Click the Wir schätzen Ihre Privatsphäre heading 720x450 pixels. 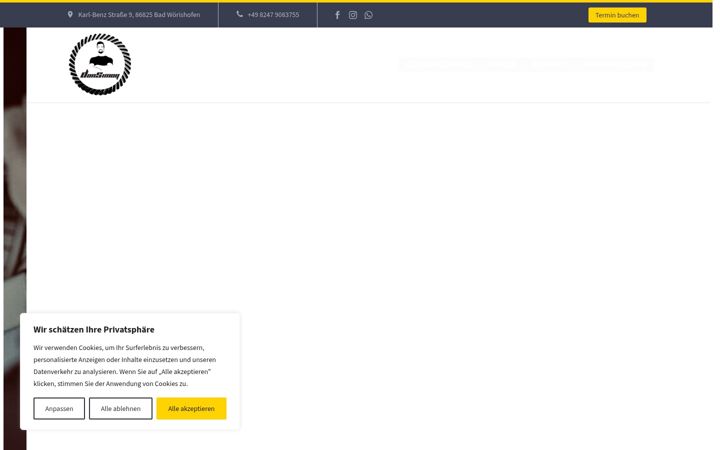click(x=94, y=329)
